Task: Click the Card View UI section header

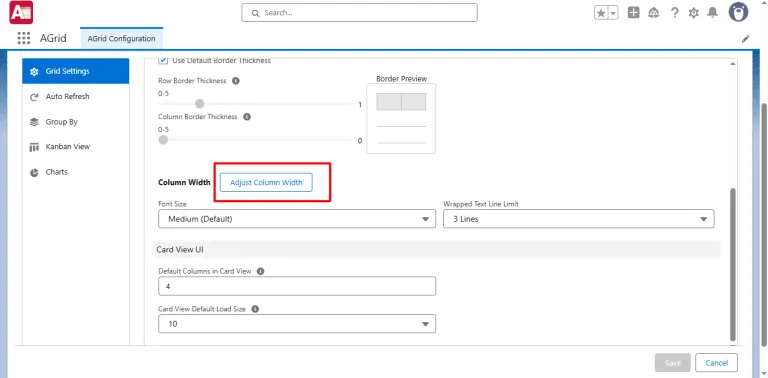Action: point(436,250)
